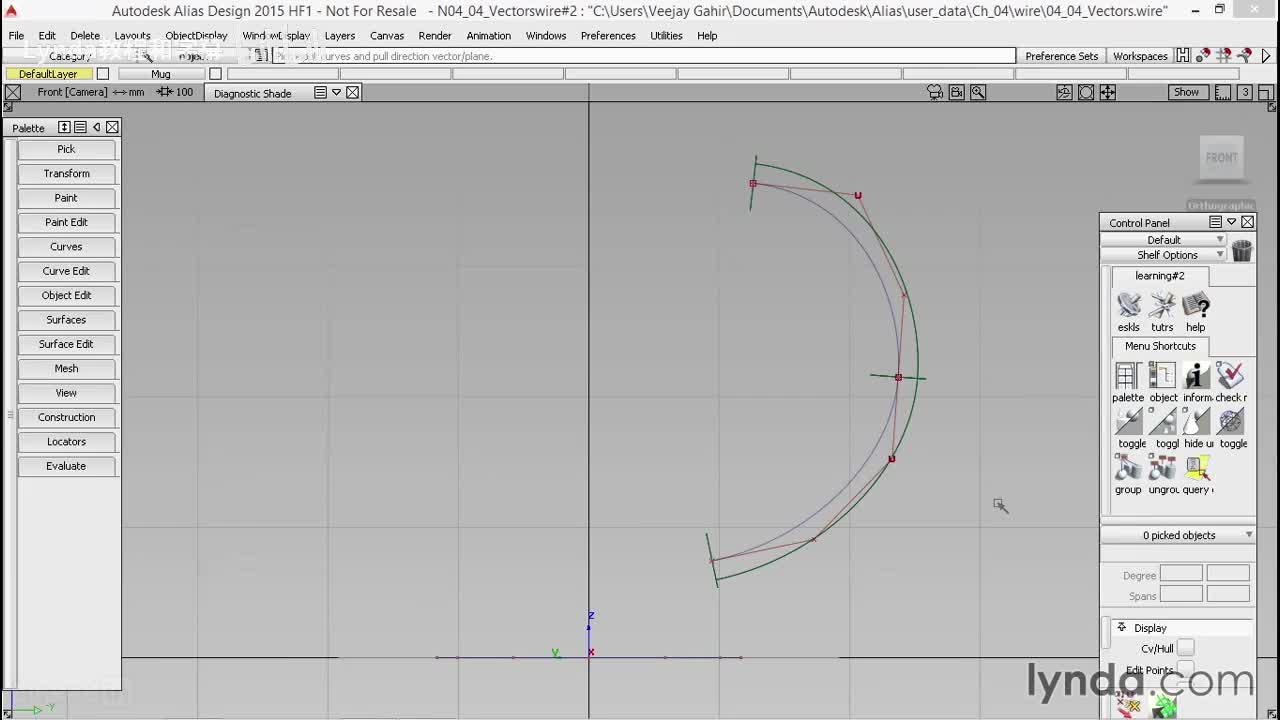Open the Evaluate palette section
Image resolution: width=1280 pixels, height=720 pixels.
tap(66, 466)
